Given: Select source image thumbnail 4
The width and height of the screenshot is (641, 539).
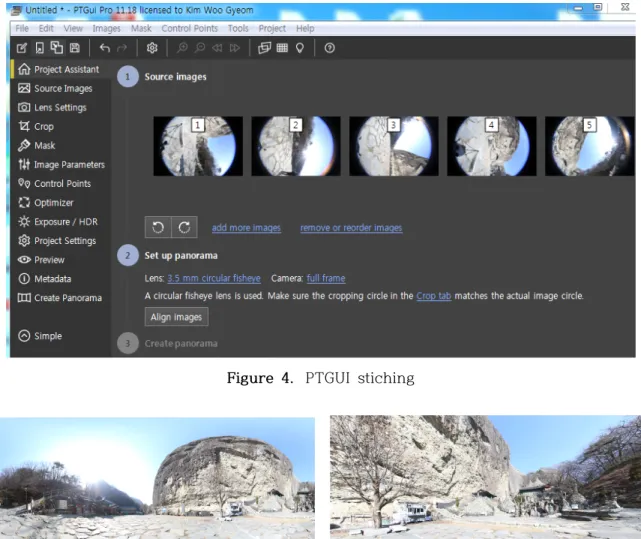Looking at the screenshot, I should click(491, 146).
